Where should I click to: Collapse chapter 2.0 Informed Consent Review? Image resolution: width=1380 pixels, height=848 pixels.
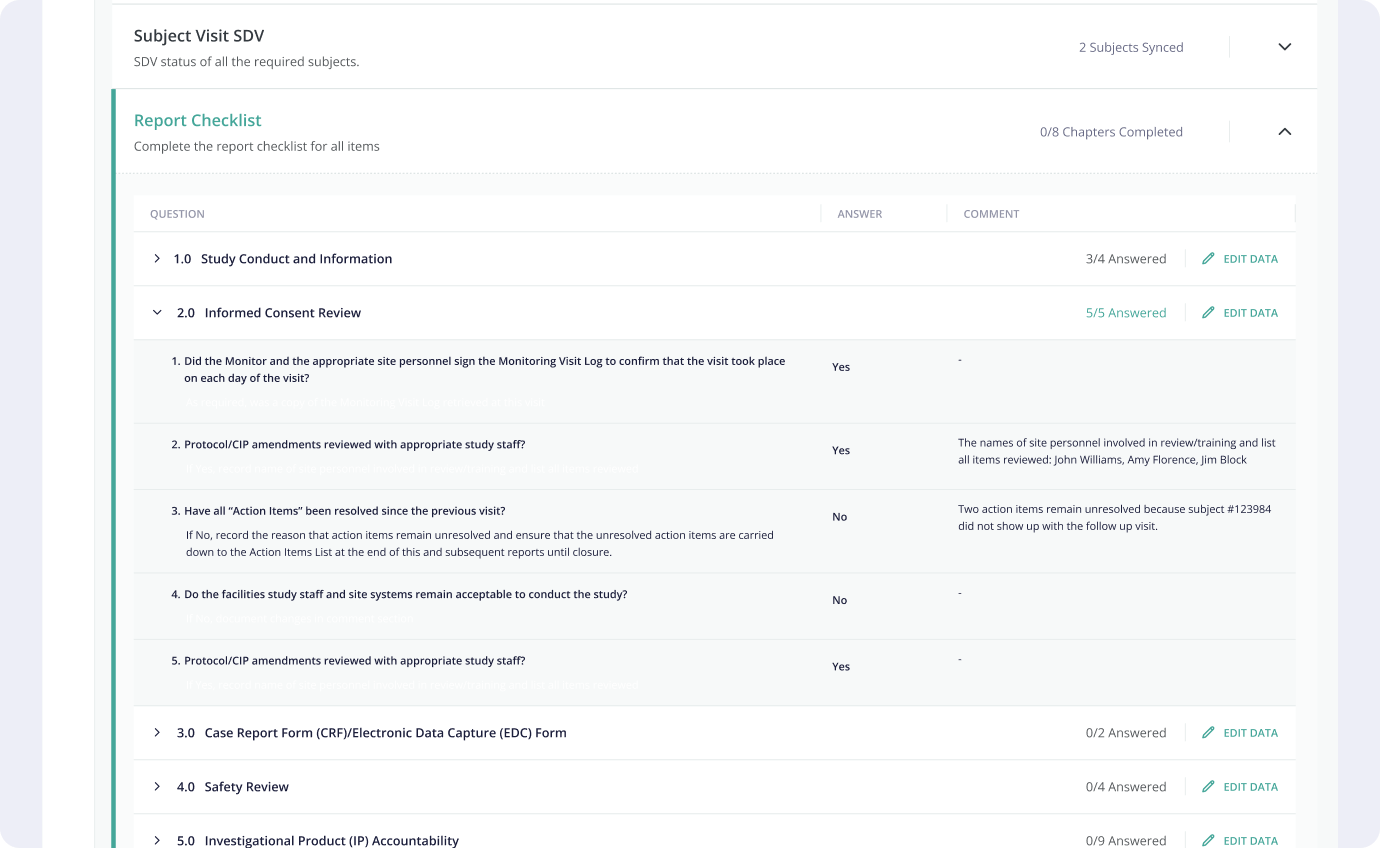157,313
